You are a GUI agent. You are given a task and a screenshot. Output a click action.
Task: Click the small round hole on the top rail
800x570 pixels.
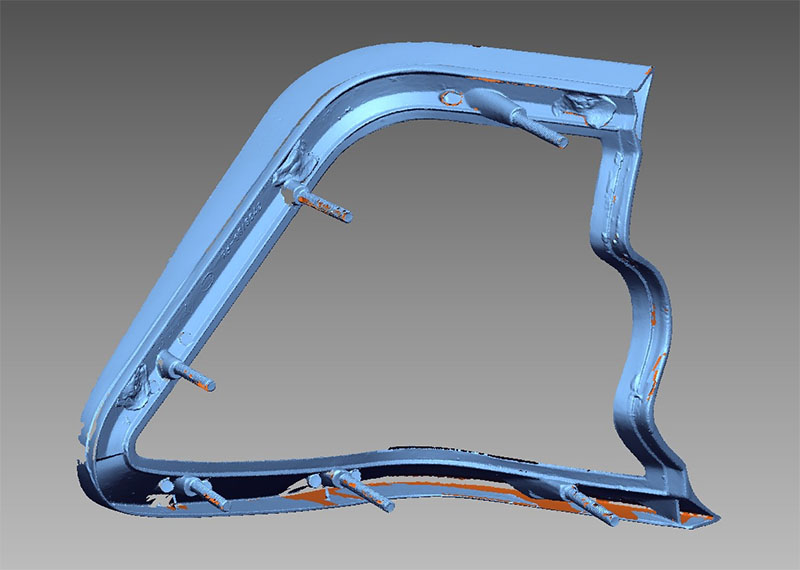[450, 97]
